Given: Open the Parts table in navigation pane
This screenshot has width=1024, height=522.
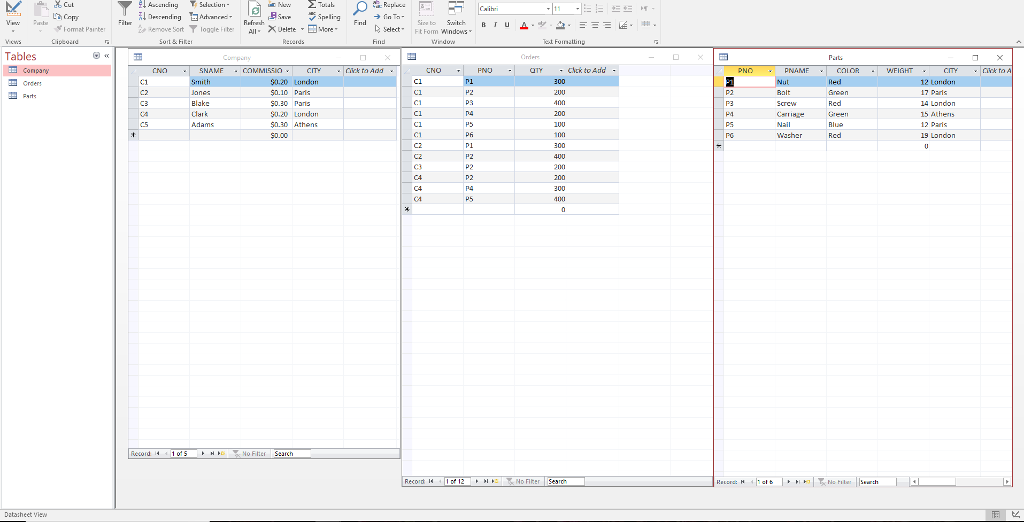Looking at the screenshot, I should [x=57, y=96].
